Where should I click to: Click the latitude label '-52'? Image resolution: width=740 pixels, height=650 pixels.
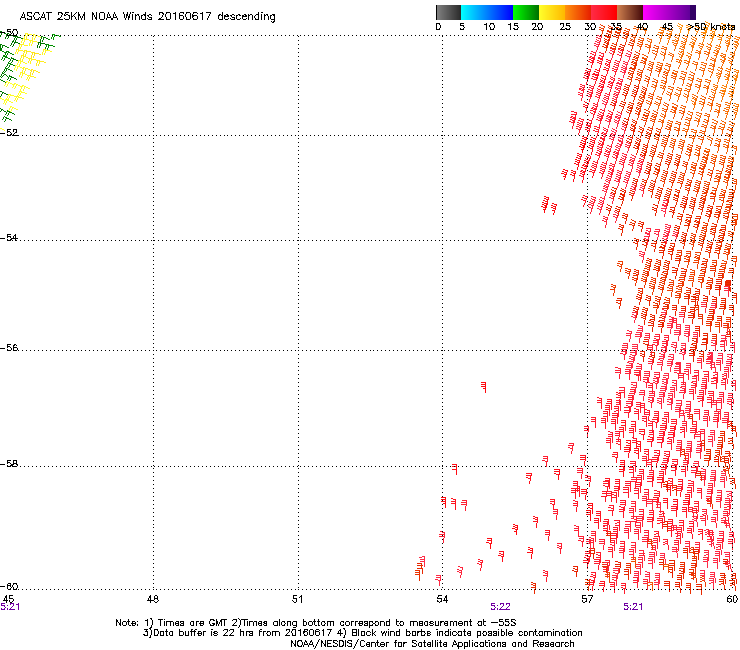coord(9,133)
